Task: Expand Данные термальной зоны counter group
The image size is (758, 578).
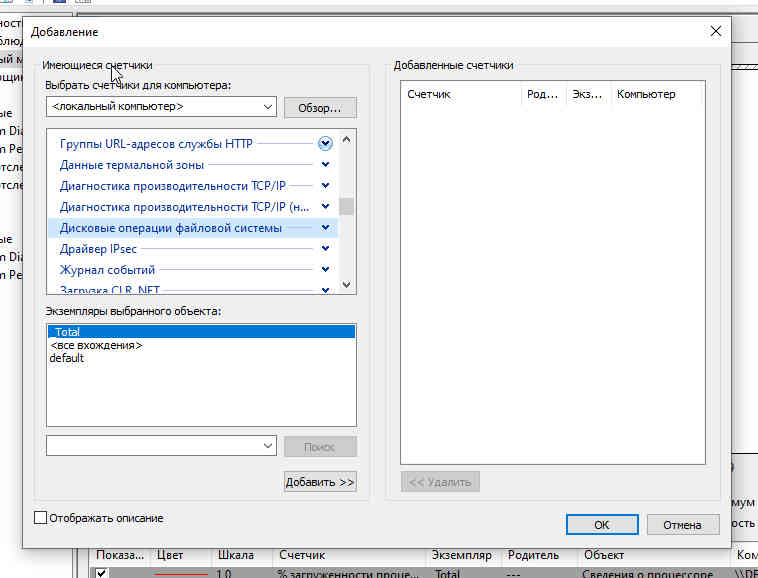Action: click(x=325, y=165)
